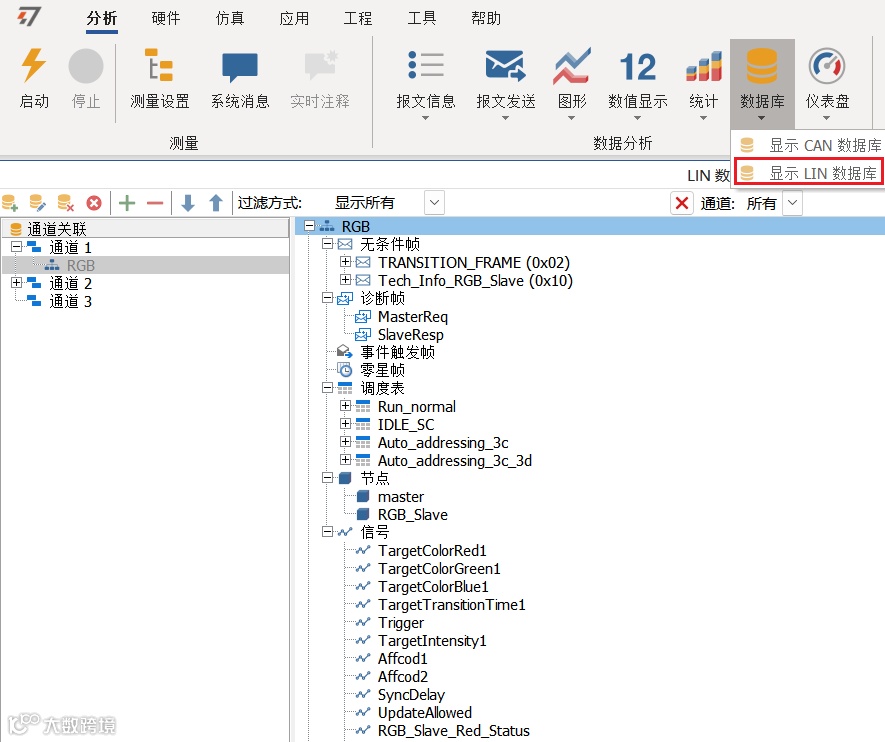Select the SlaveResp diagnostic frame
Screen dimensions: 885x742
[x=410, y=335]
